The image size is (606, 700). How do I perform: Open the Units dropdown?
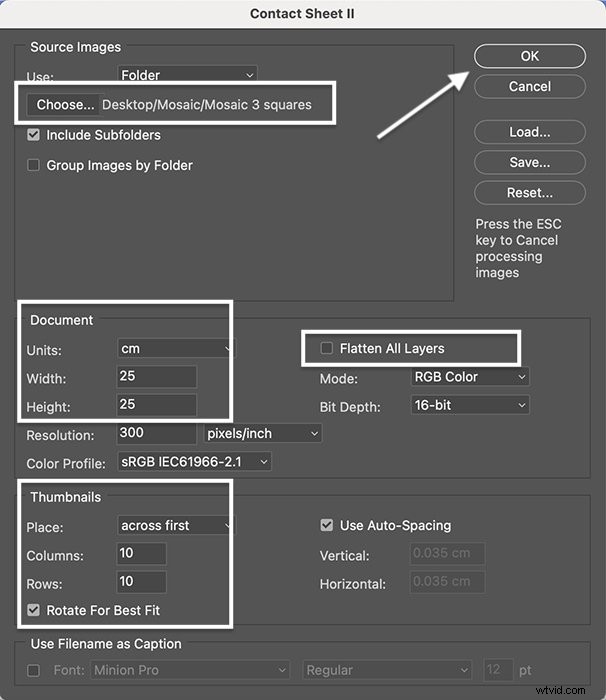click(x=174, y=348)
